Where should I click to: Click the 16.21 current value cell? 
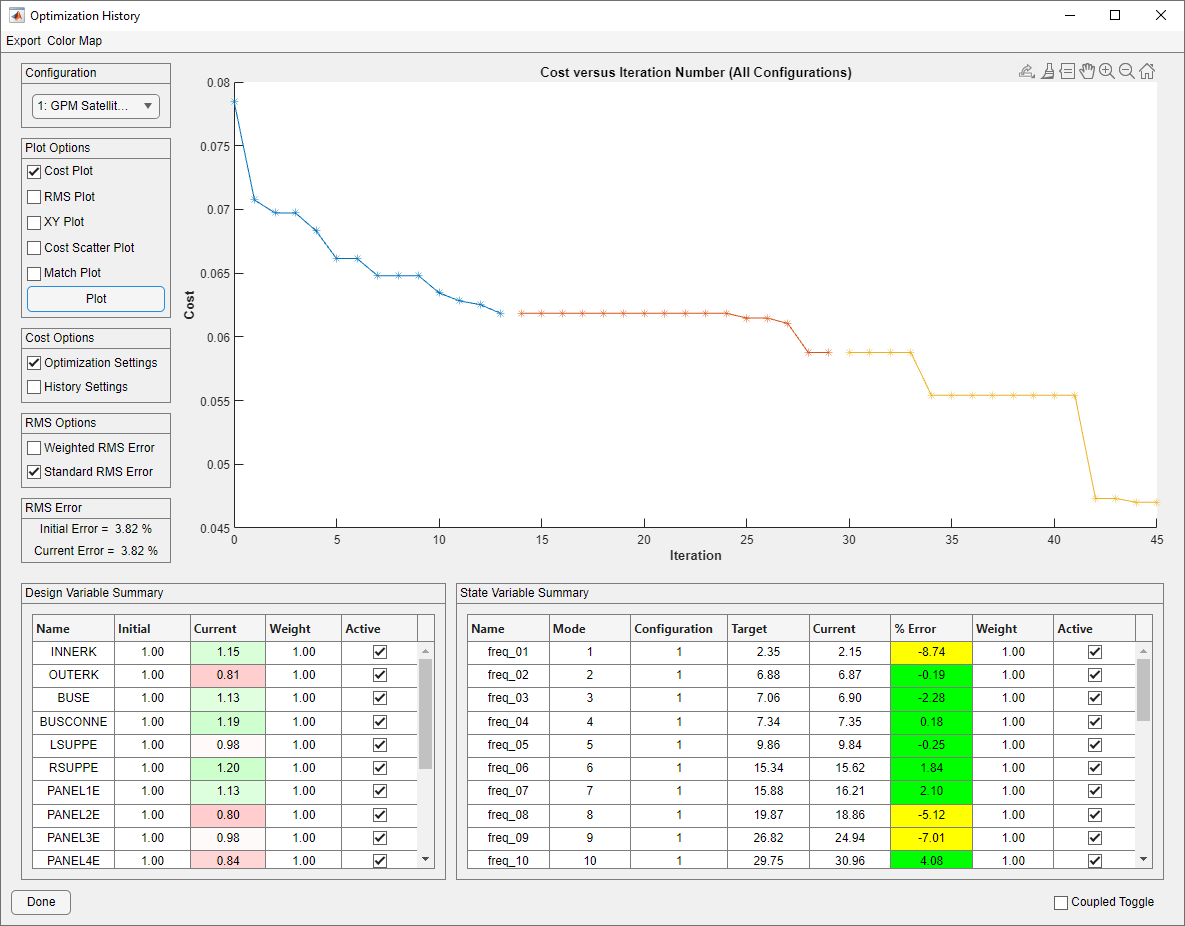(850, 791)
